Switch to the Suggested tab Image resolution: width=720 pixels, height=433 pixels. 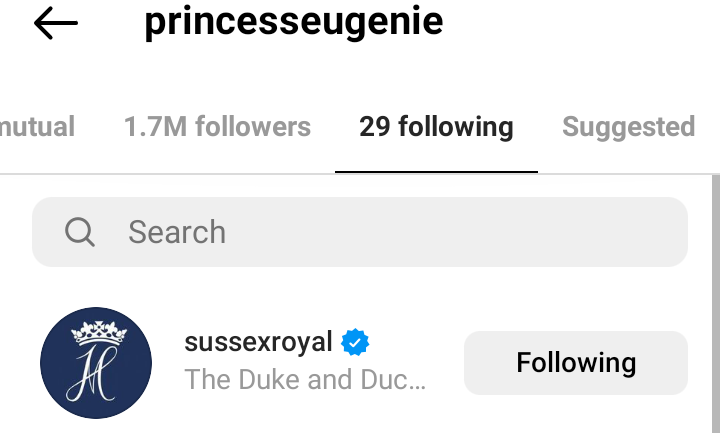point(628,127)
